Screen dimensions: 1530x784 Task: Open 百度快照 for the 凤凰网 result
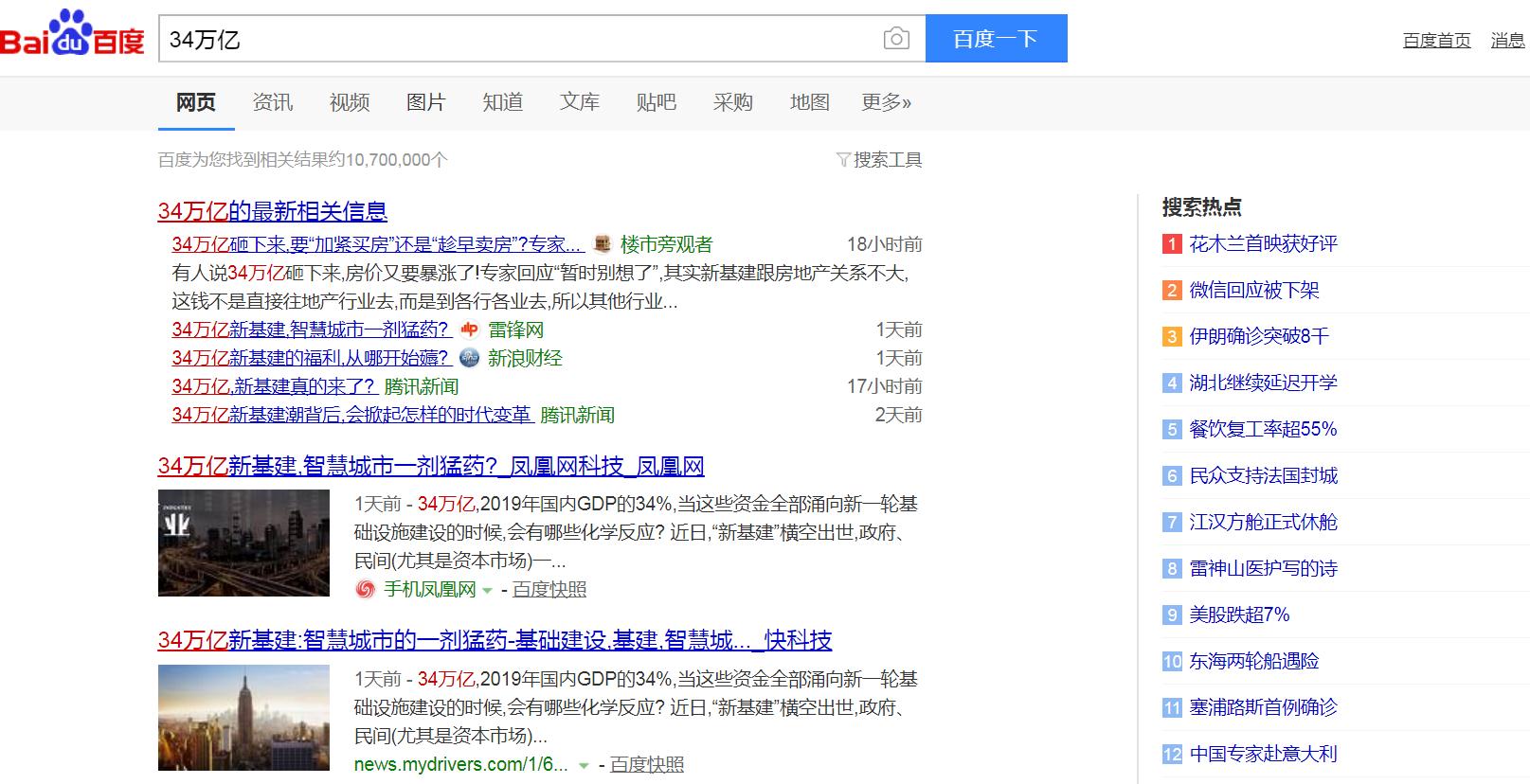(549, 590)
